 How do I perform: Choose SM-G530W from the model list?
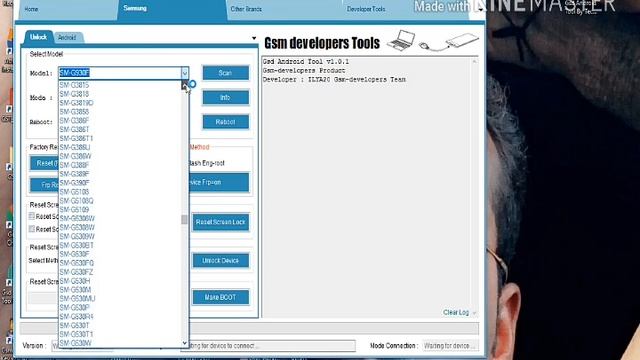120,343
